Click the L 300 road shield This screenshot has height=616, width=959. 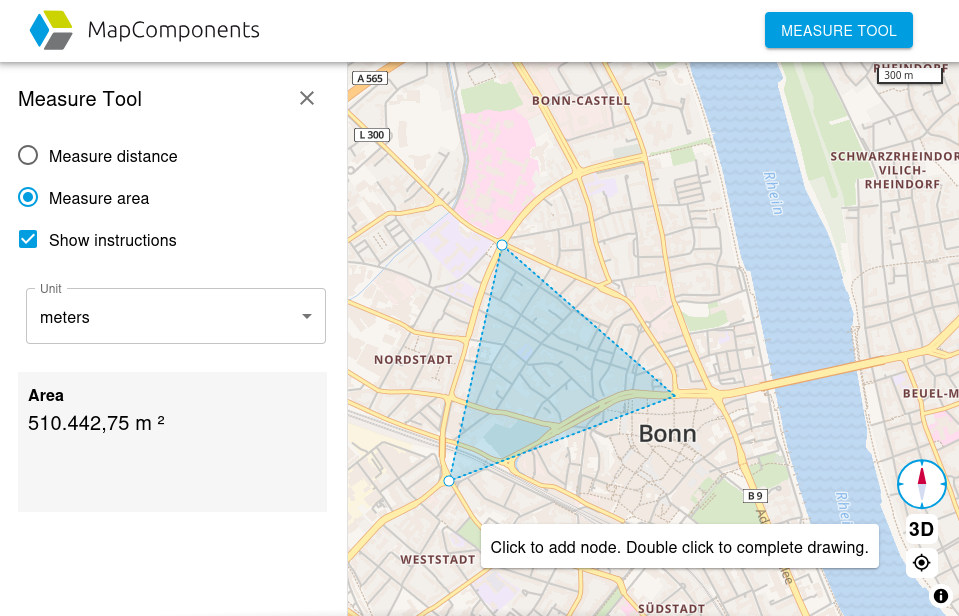pos(372,135)
